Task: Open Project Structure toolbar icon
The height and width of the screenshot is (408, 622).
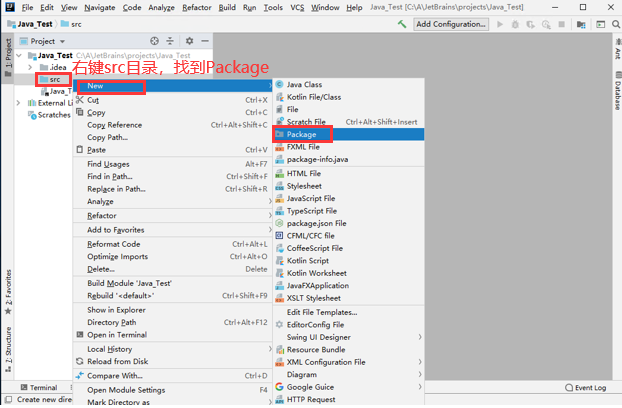Action: coord(581,25)
